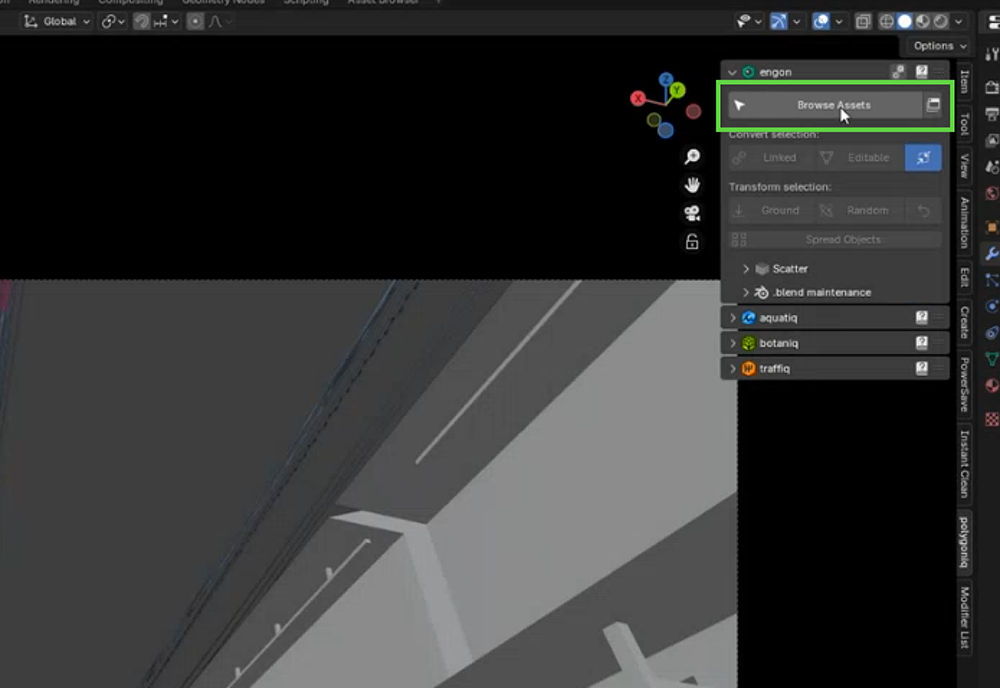
Task: Switch to rendered viewport shading
Action: point(941,22)
